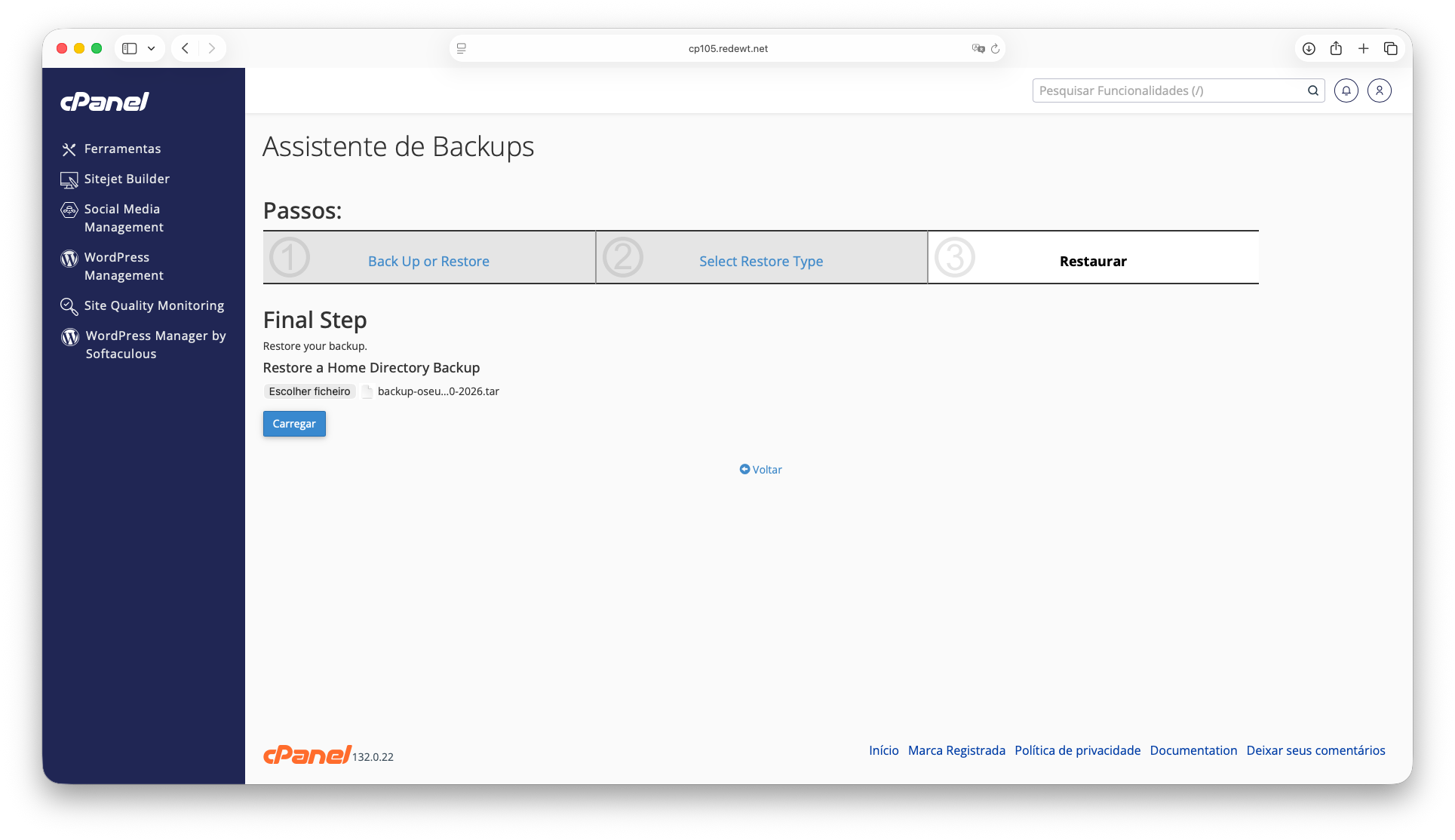The width and height of the screenshot is (1455, 840).
Task: Open the user account icon
Action: click(1379, 90)
